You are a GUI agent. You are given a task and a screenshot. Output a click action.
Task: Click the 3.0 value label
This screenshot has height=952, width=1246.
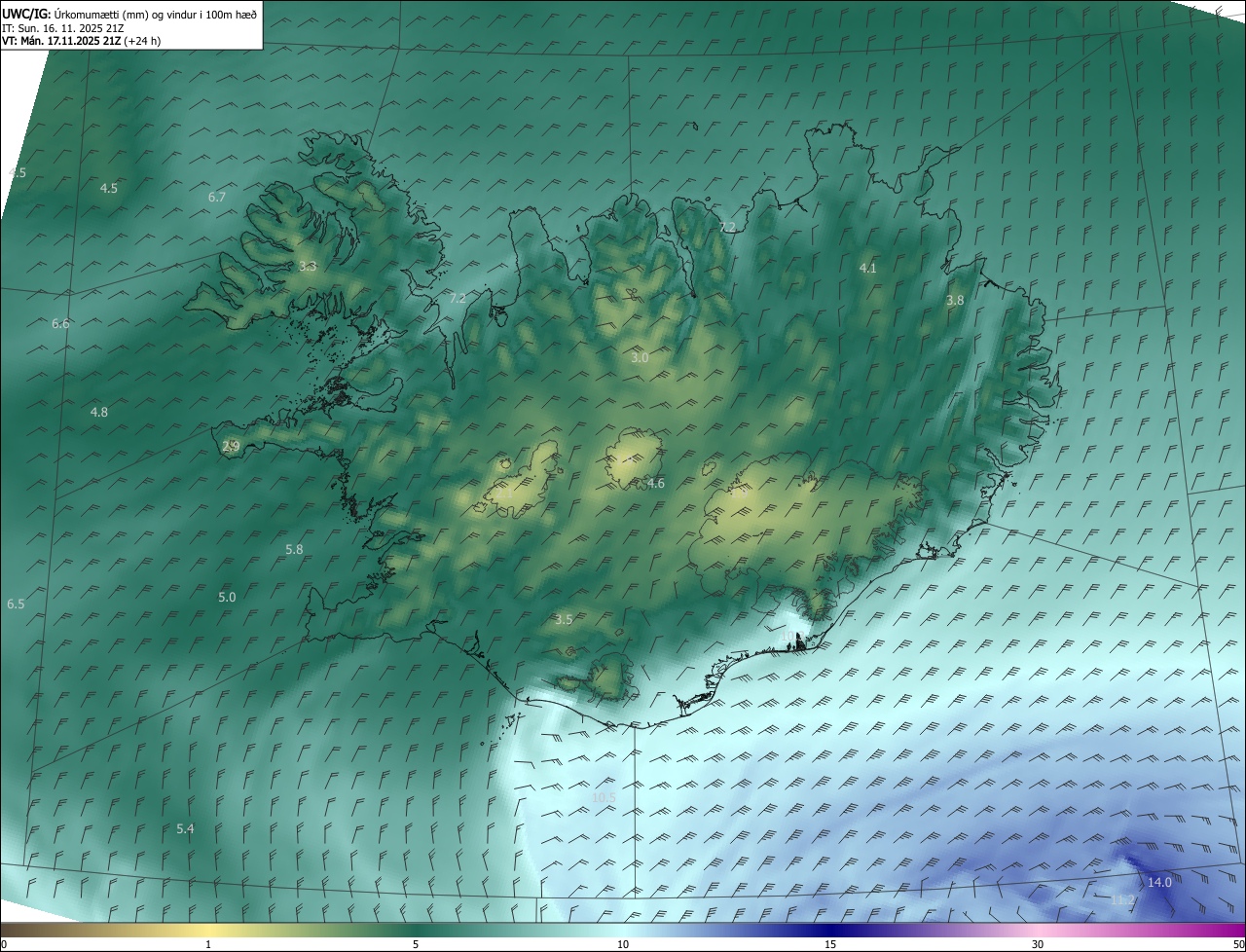(640, 357)
